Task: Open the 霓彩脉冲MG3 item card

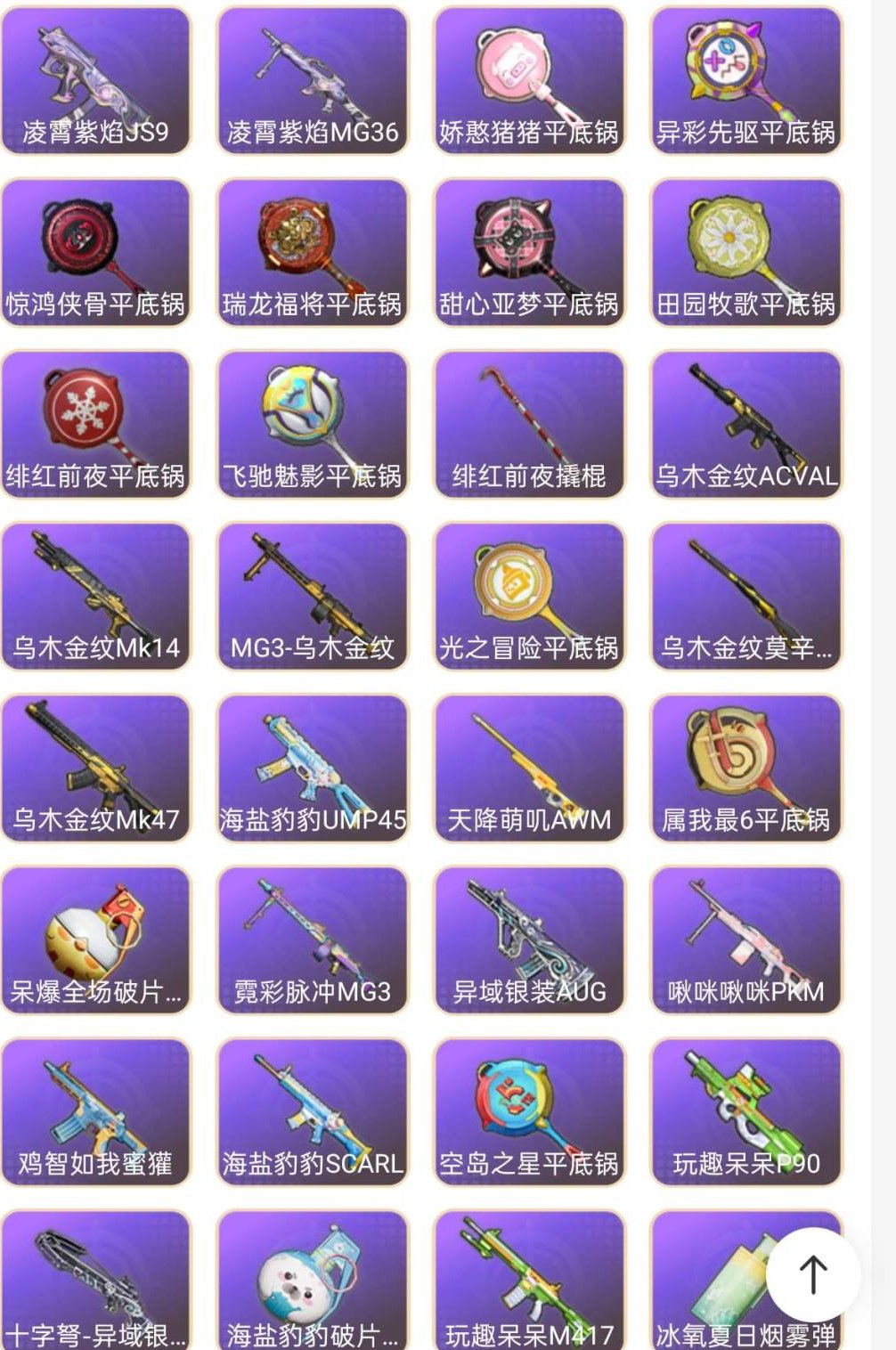Action: (313, 940)
